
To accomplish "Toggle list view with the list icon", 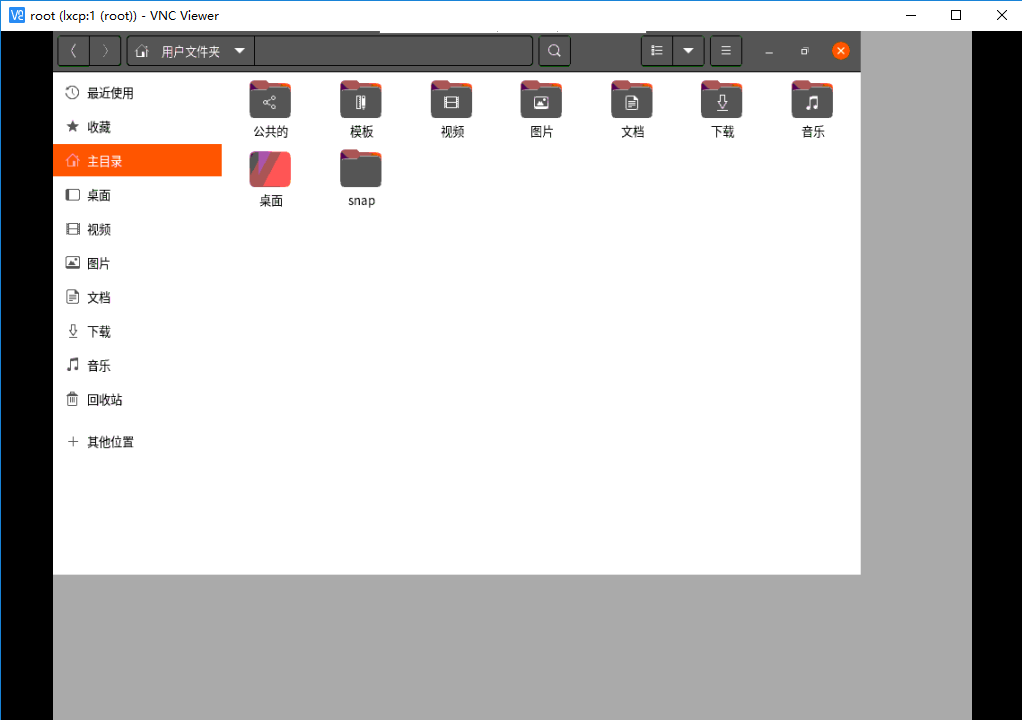I will pyautogui.click(x=657, y=51).
